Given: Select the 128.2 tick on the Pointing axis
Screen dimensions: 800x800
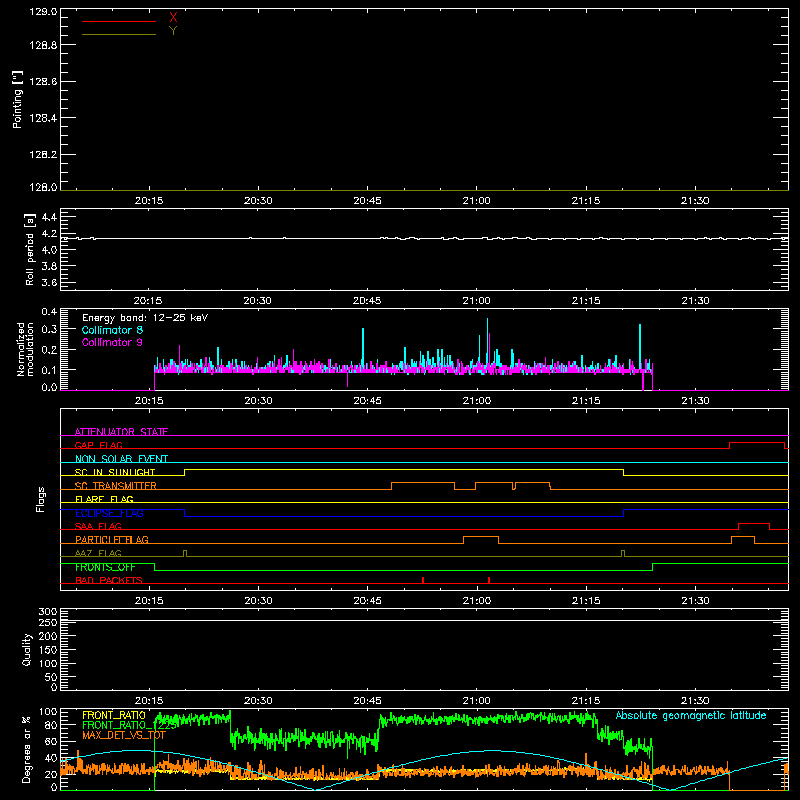Looking at the screenshot, I should (x=43, y=155).
